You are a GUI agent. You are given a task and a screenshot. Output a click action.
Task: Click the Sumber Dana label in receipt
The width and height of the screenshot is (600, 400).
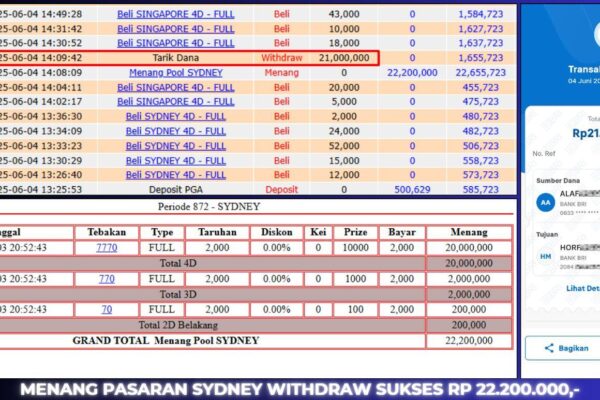[x=558, y=181]
